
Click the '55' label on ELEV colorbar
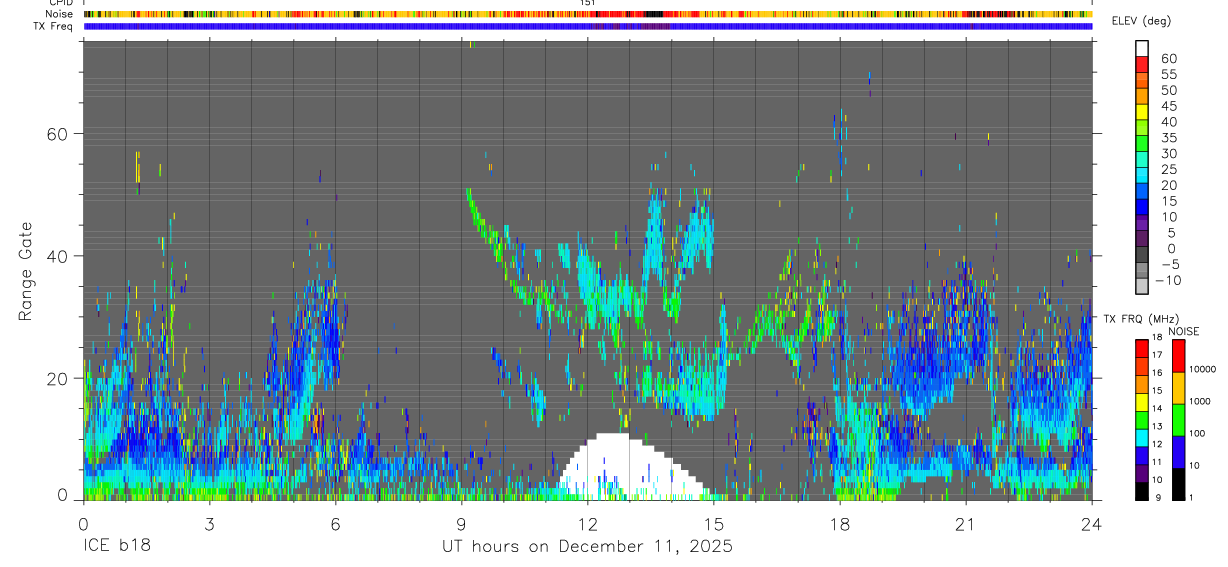[x=1169, y=74]
